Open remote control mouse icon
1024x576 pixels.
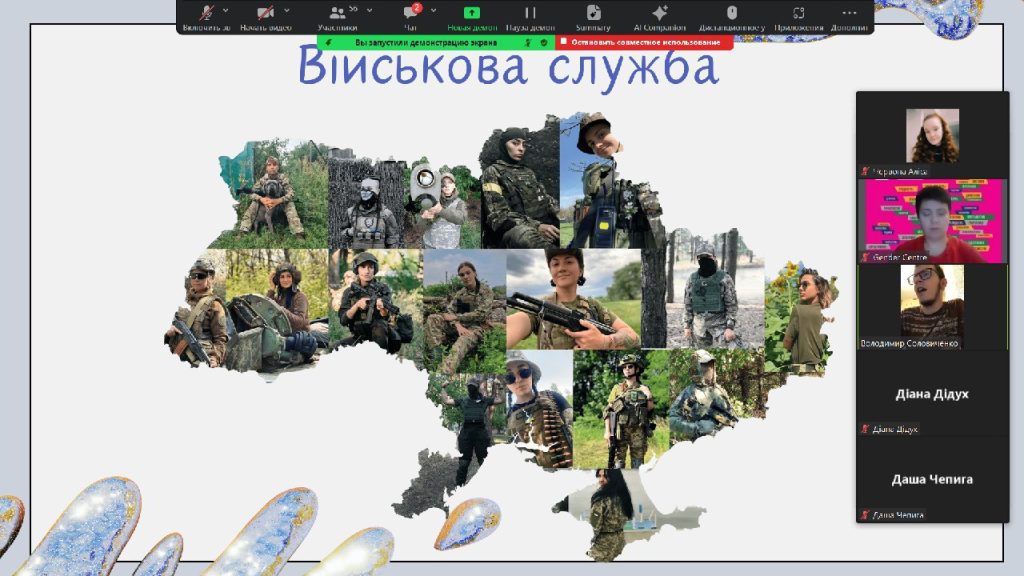[732, 12]
